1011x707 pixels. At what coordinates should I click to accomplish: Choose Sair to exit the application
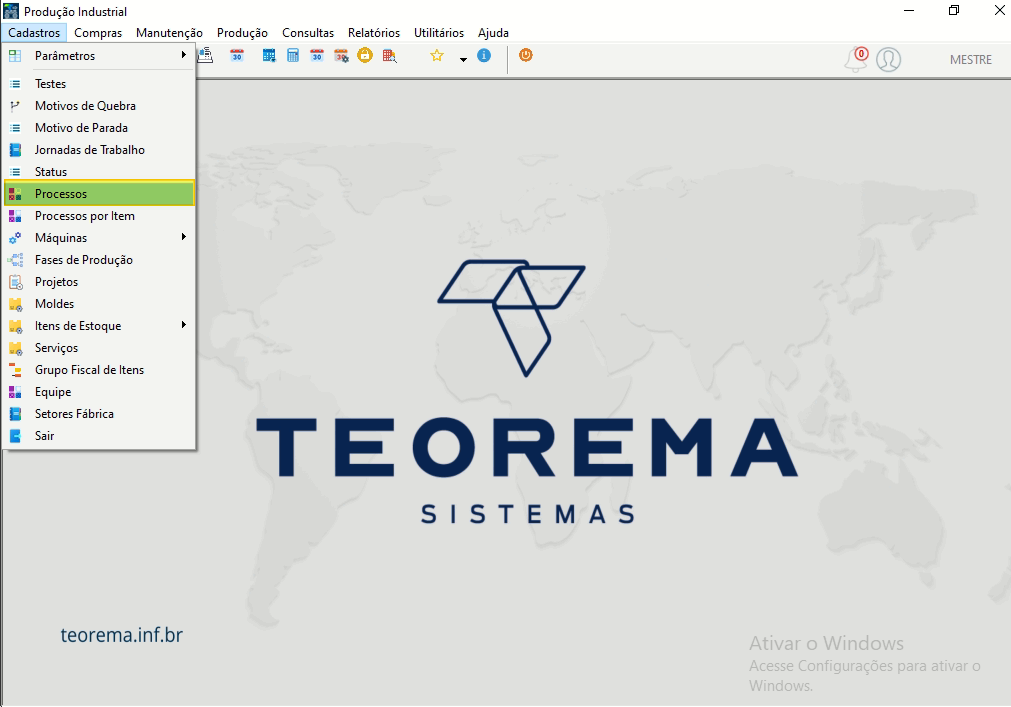[99, 436]
